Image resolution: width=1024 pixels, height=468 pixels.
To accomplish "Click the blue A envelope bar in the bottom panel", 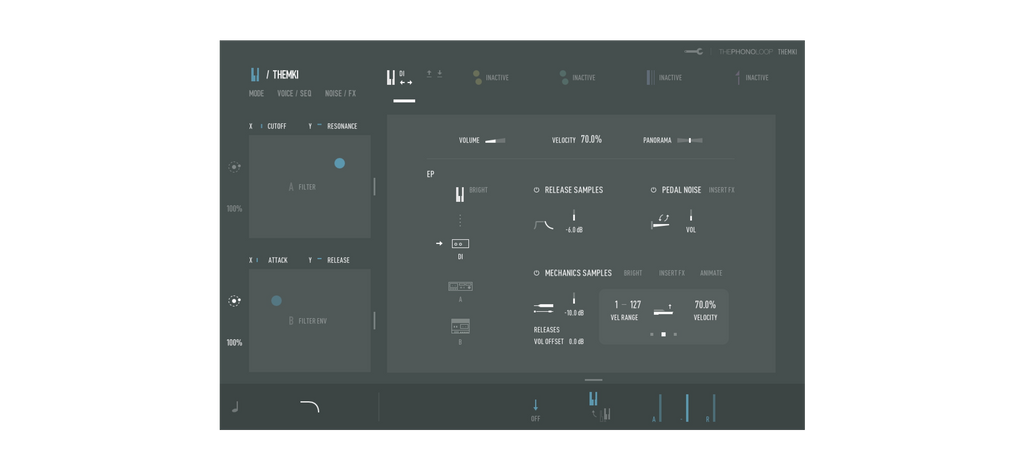I will 660,408.
